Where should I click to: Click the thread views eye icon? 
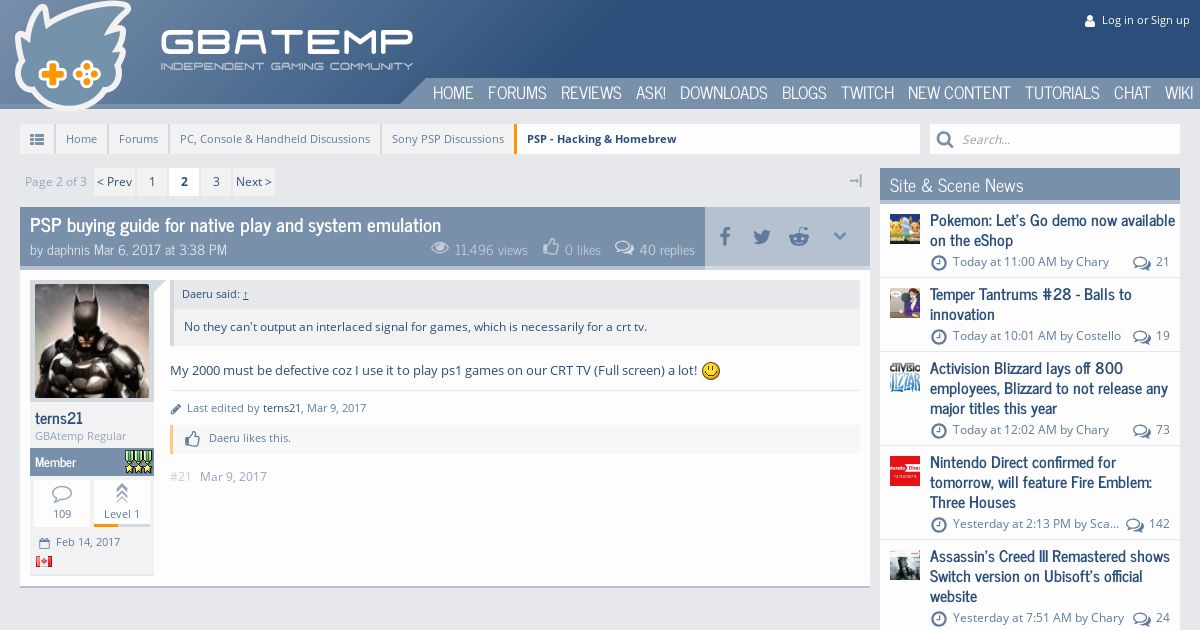(440, 248)
